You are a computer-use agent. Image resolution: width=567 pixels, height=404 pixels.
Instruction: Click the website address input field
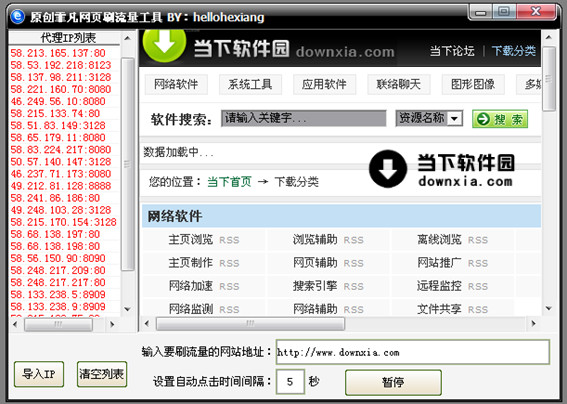[x=413, y=352]
